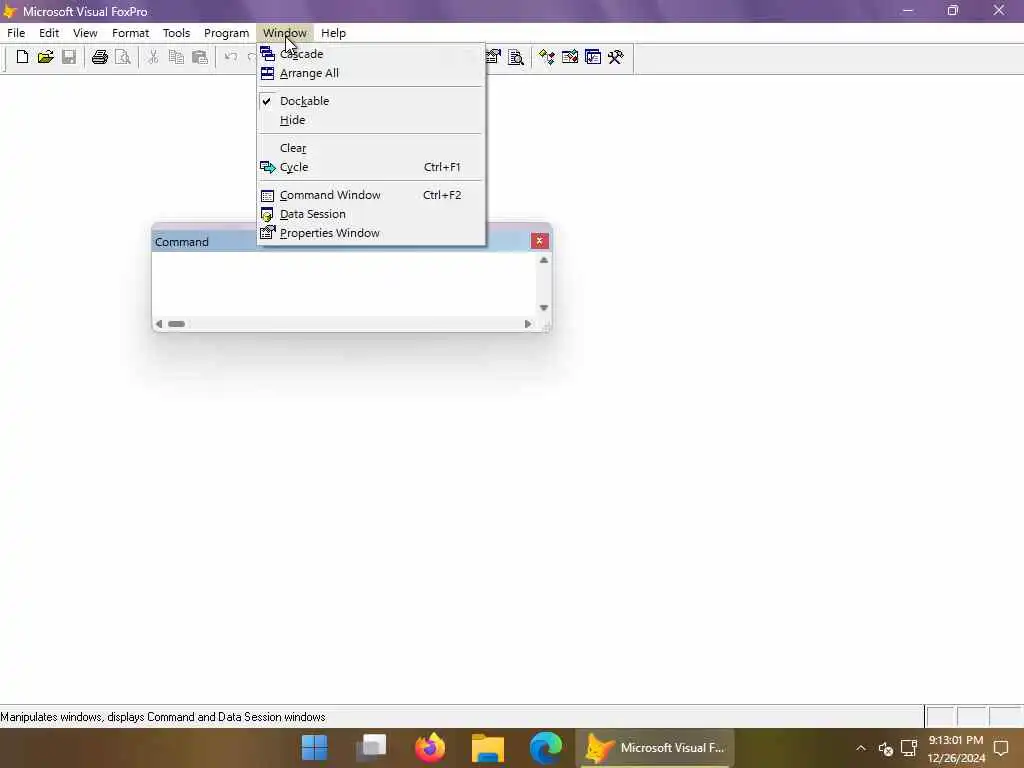
Task: Click the network tray icon
Action: (908, 748)
